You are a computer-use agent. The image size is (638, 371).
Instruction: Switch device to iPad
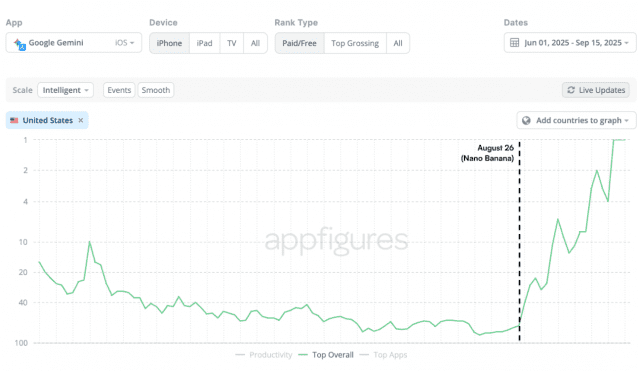[x=205, y=43]
